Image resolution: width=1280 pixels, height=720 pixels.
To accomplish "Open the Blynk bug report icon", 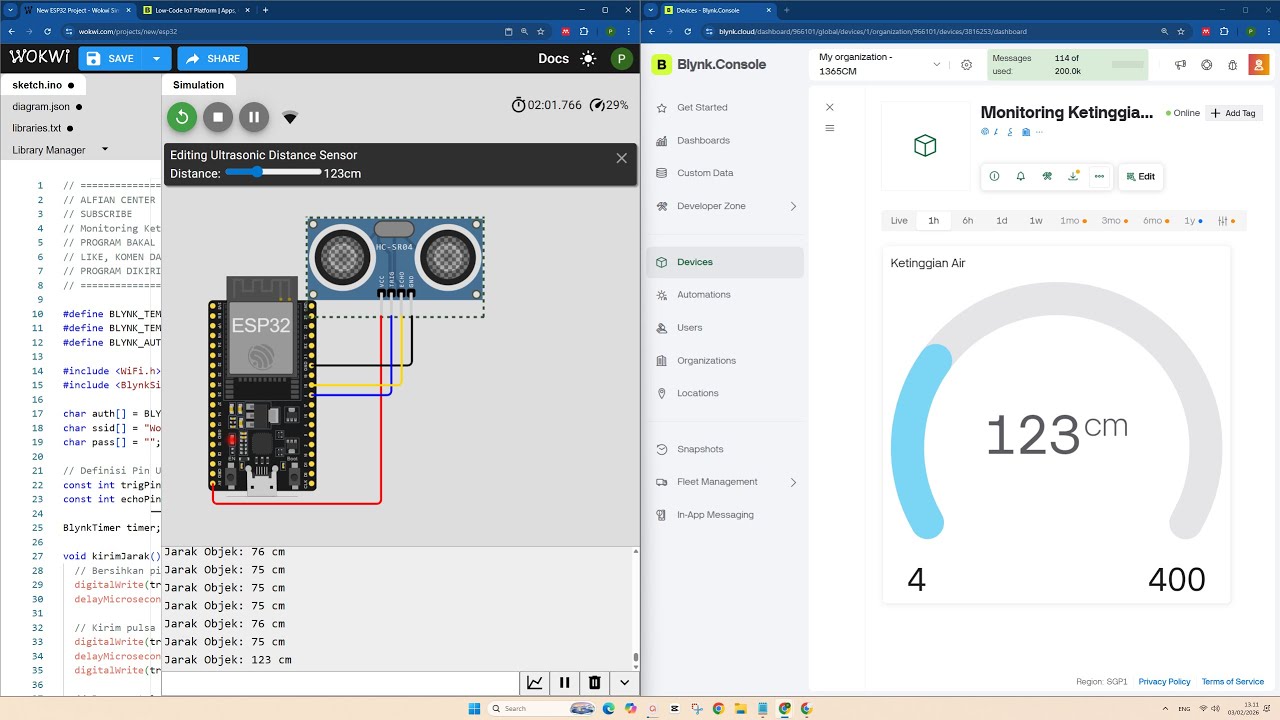I will 1233,65.
